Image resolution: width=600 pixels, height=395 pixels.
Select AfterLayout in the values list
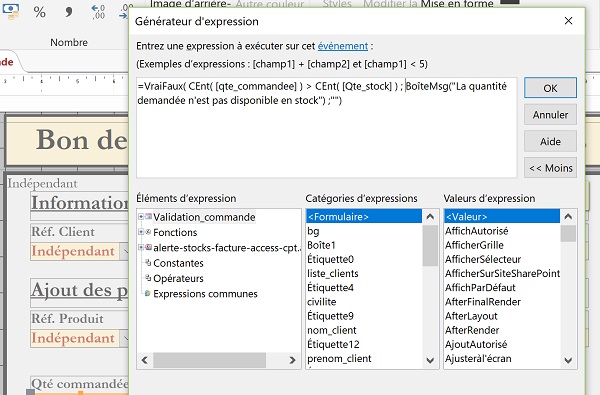(502, 316)
